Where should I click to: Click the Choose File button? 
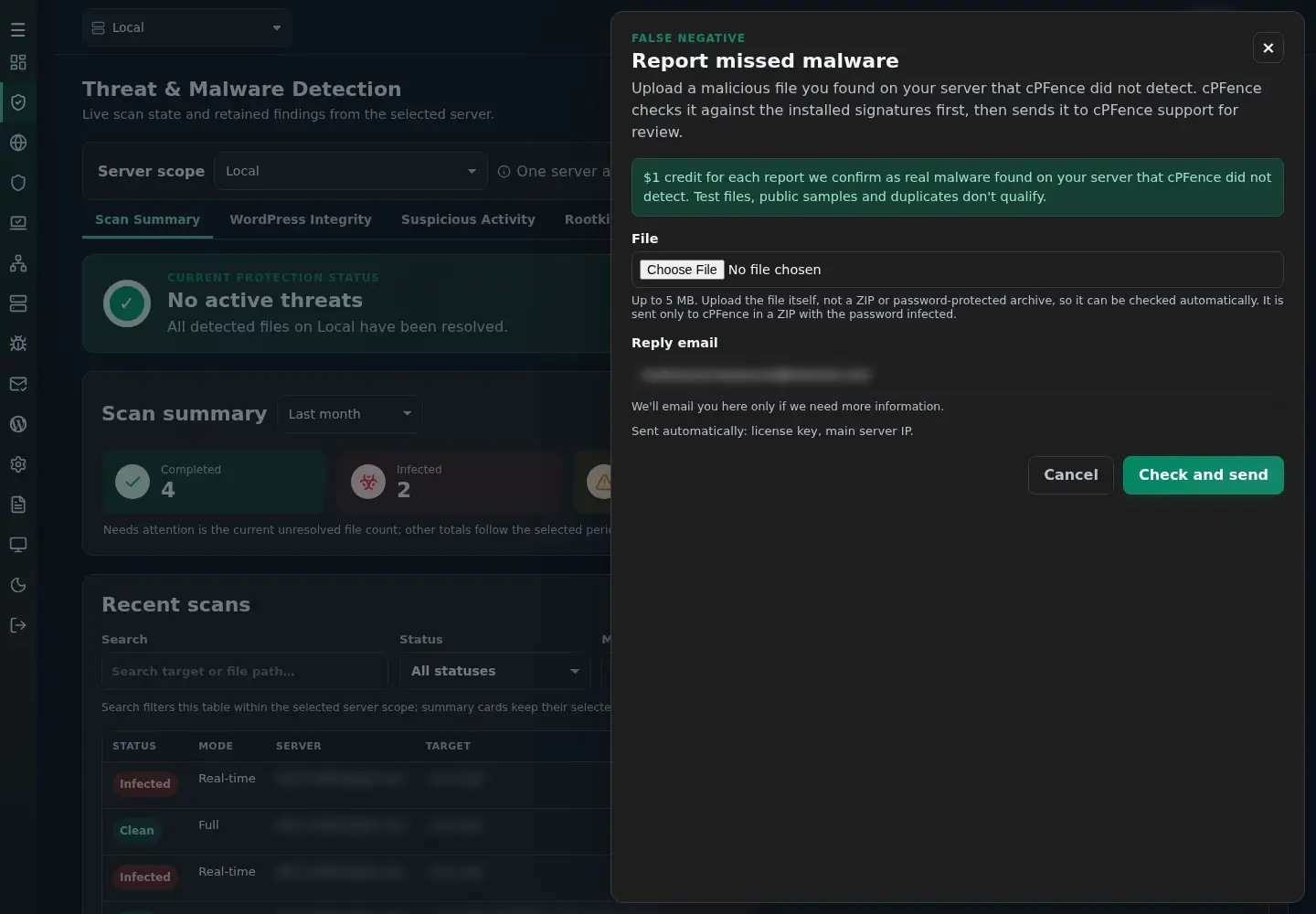pyautogui.click(x=682, y=270)
